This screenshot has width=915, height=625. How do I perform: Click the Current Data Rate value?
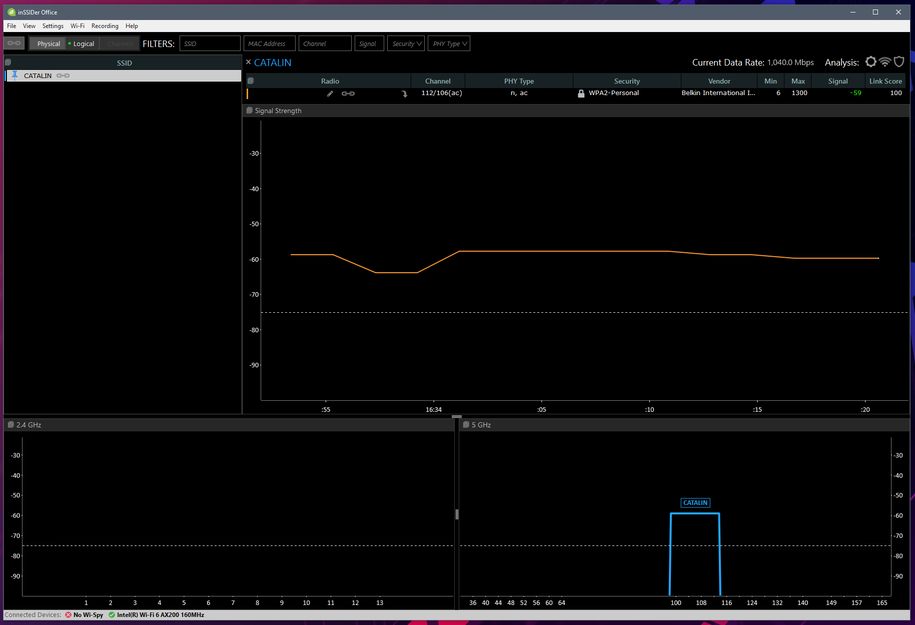tap(790, 62)
